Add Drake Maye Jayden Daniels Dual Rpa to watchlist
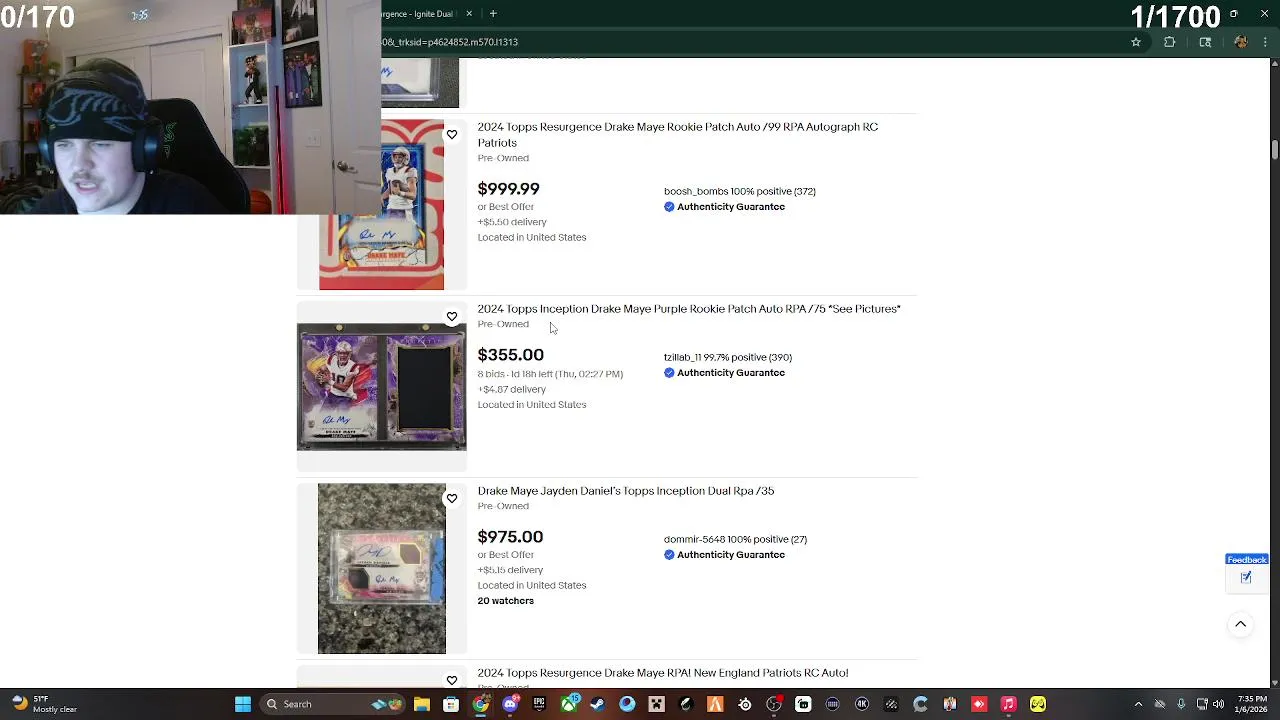1280x720 pixels. [x=452, y=499]
